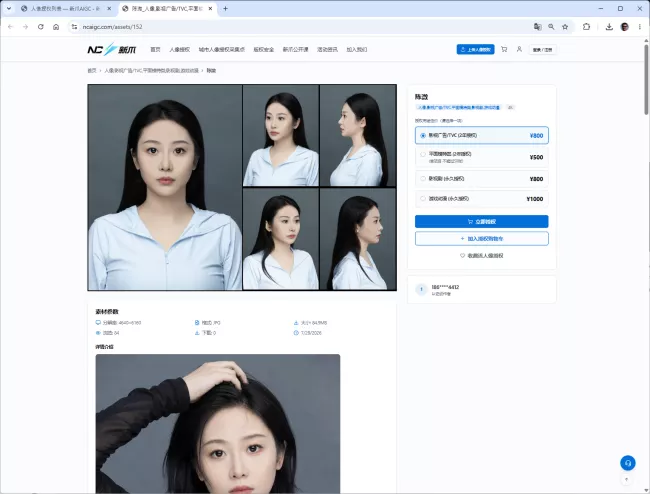Viewport: 650px width, 494px height.
Task: Click the browser profile avatar
Action: [625, 27]
